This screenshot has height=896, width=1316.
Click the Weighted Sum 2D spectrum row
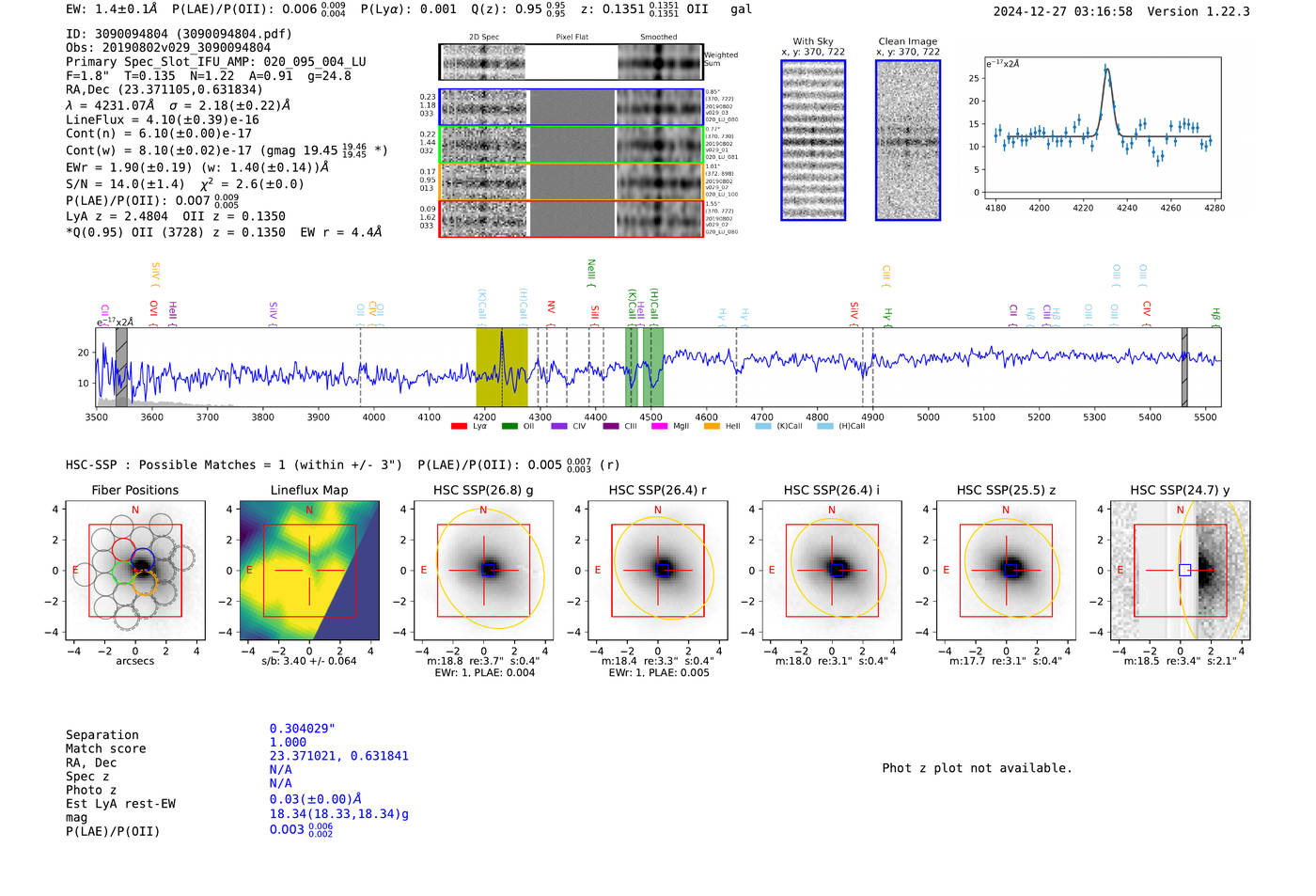[572, 62]
